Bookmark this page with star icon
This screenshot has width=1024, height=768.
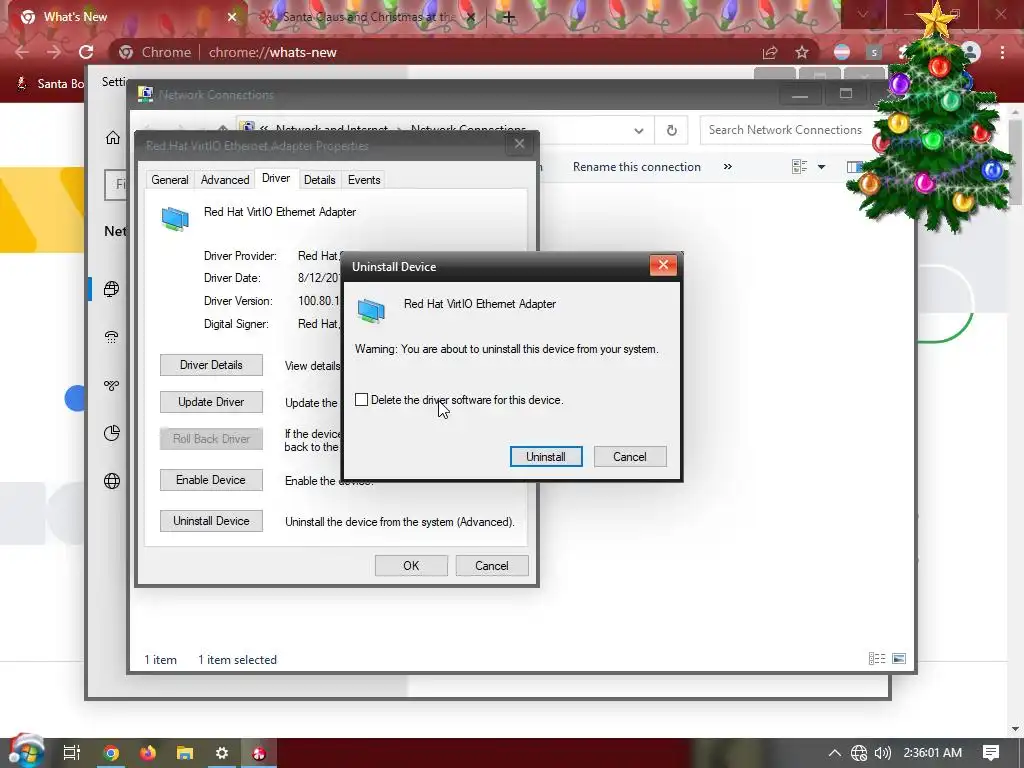click(802, 52)
